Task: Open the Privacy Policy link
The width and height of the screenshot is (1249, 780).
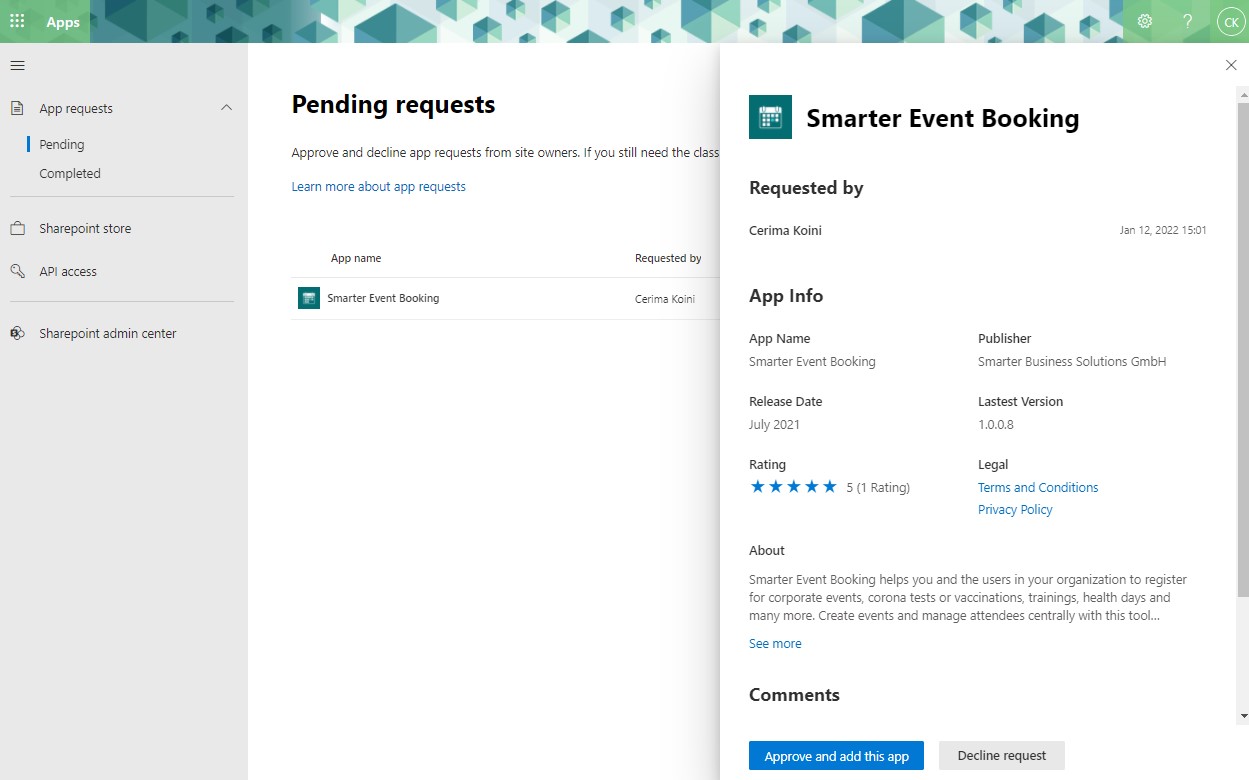Action: click(1015, 509)
